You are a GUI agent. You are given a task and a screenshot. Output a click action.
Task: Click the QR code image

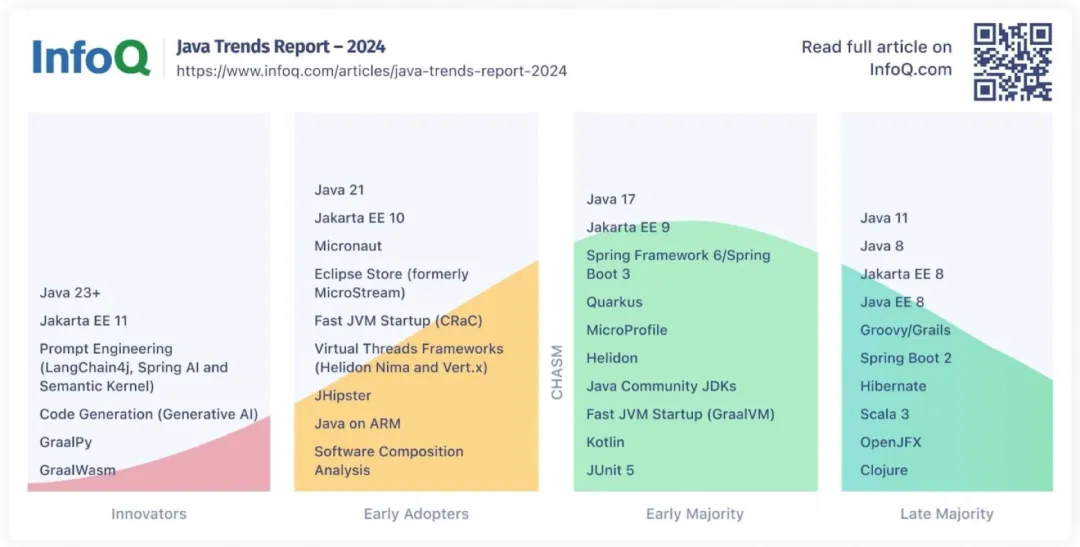[x=1012, y=62]
